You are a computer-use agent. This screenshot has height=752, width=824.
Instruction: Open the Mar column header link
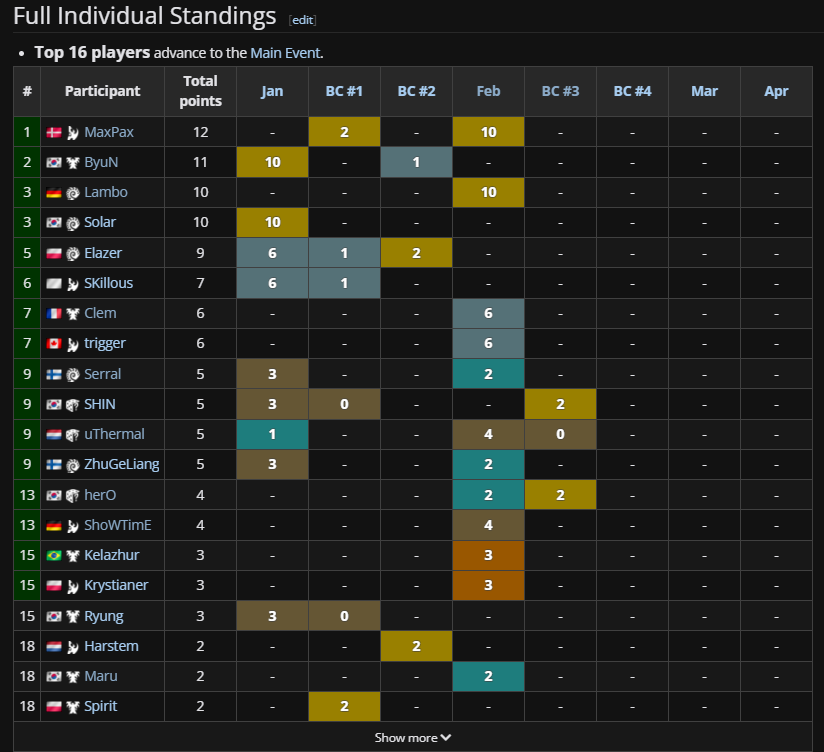pyautogui.click(x=704, y=91)
